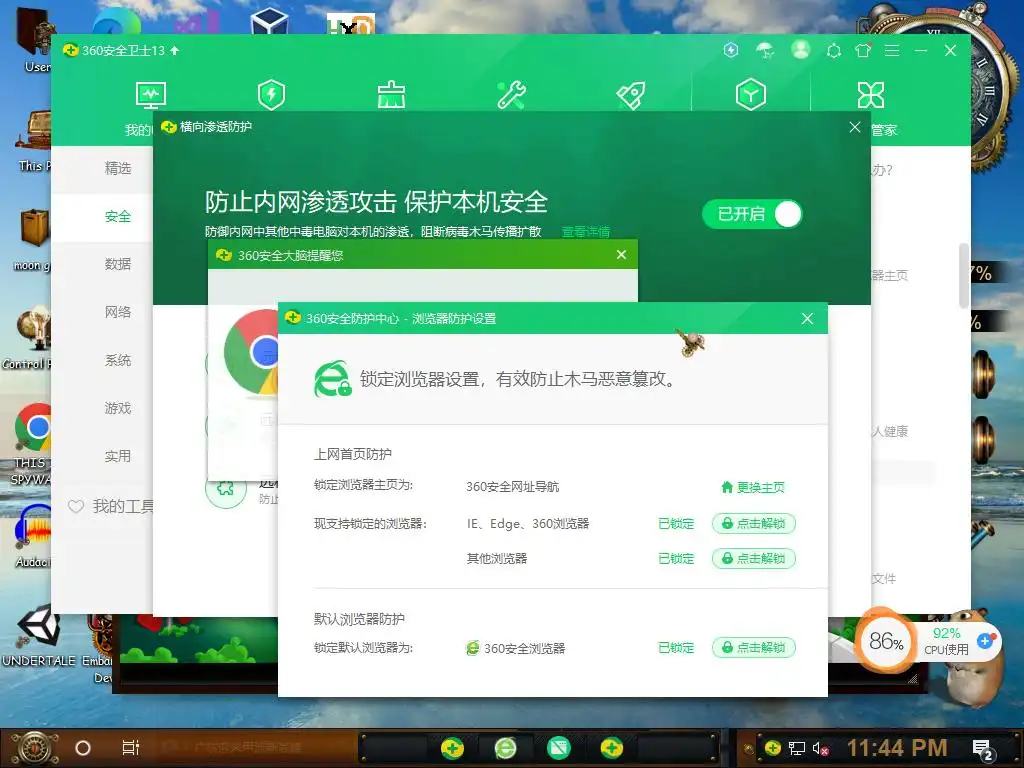Open the four-petal software manager icon
The height and width of the screenshot is (768, 1024).
[x=871, y=95]
